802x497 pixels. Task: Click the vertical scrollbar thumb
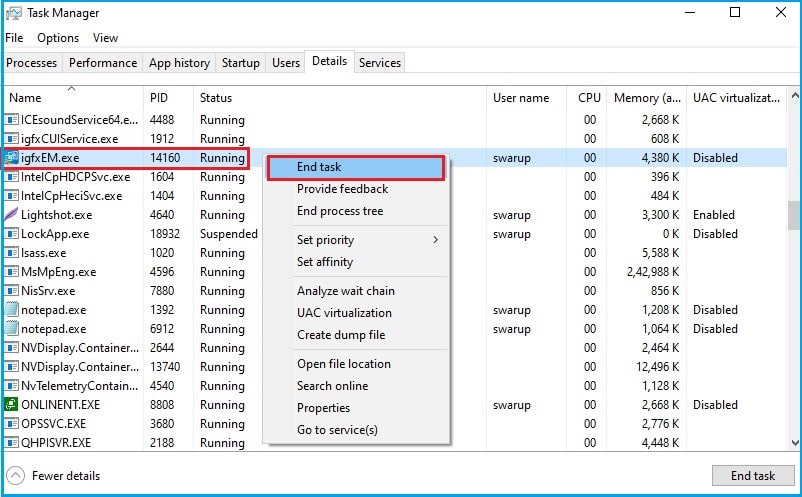point(794,215)
